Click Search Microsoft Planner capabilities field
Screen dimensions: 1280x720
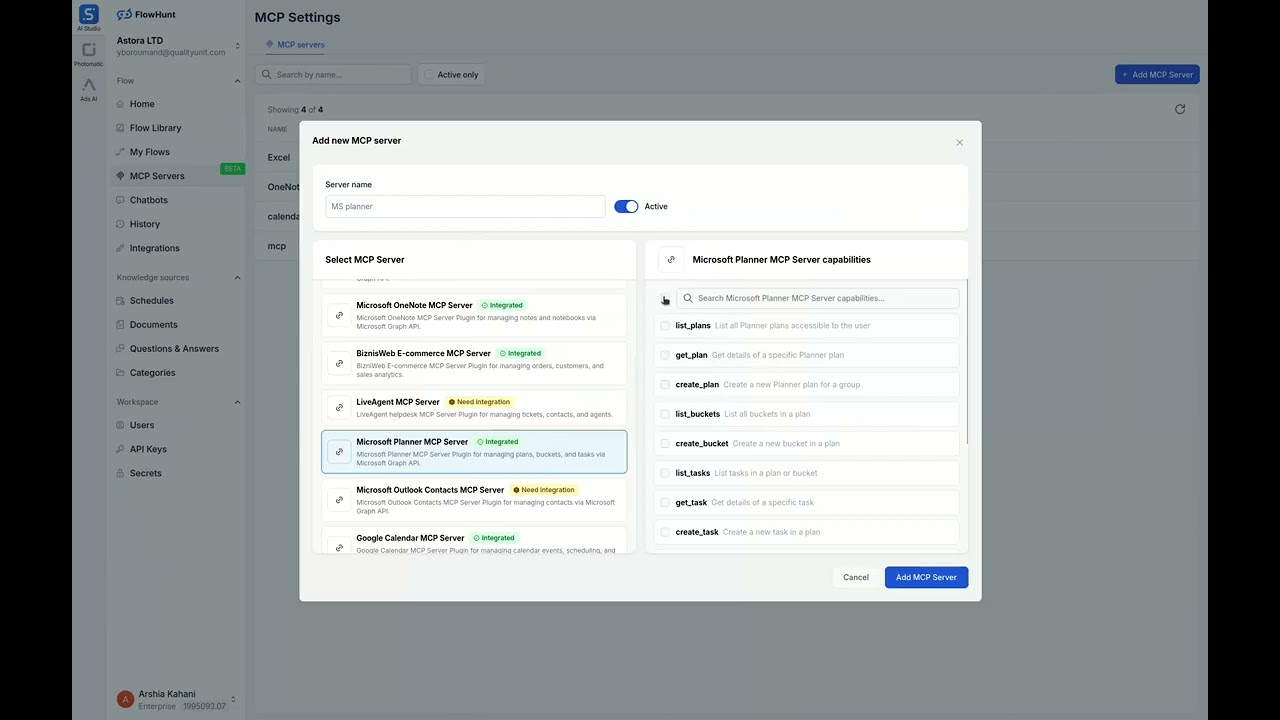coord(818,298)
